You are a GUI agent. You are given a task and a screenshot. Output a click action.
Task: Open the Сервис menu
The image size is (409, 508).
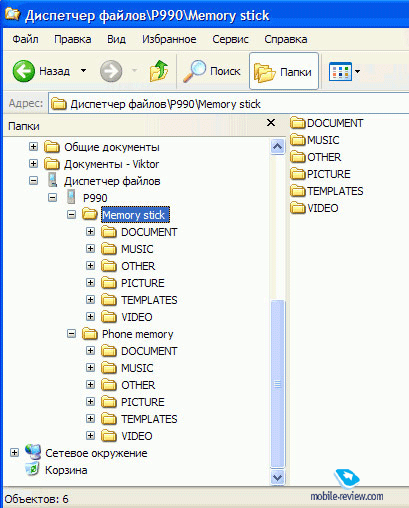point(230,39)
